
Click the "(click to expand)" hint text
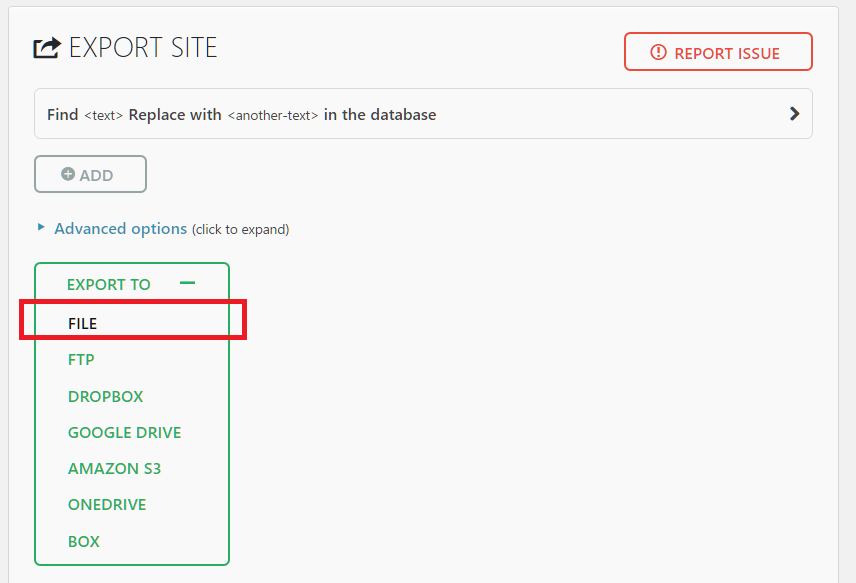[240, 230]
